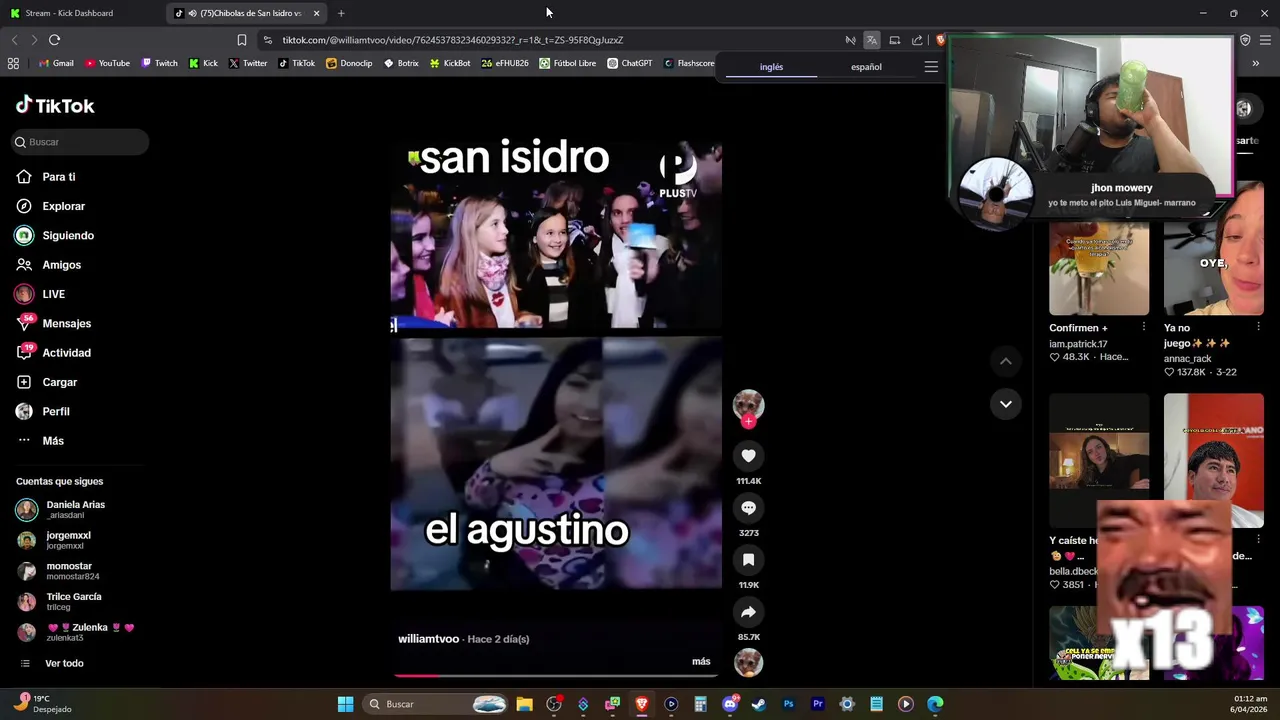
Task: Expand followed accounts with Ver todo
Action: pos(64,664)
